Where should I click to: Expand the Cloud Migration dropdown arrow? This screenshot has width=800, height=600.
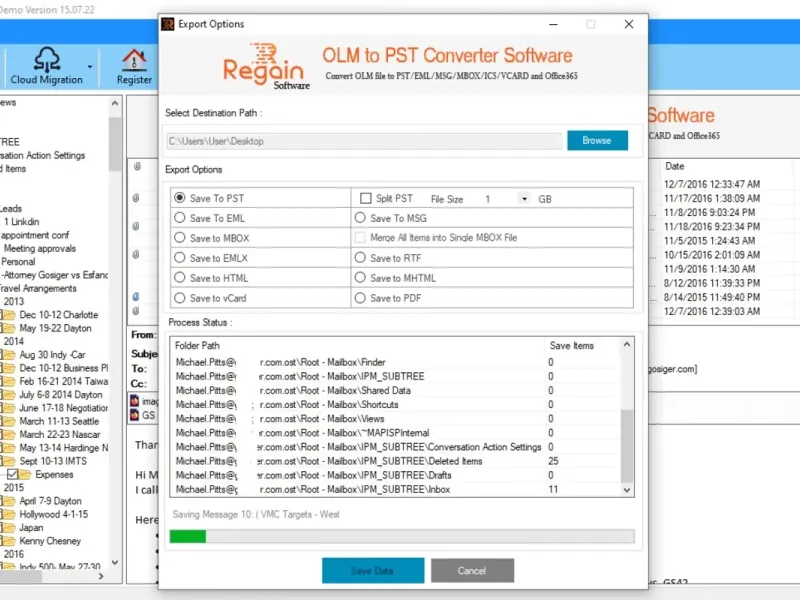click(90, 67)
